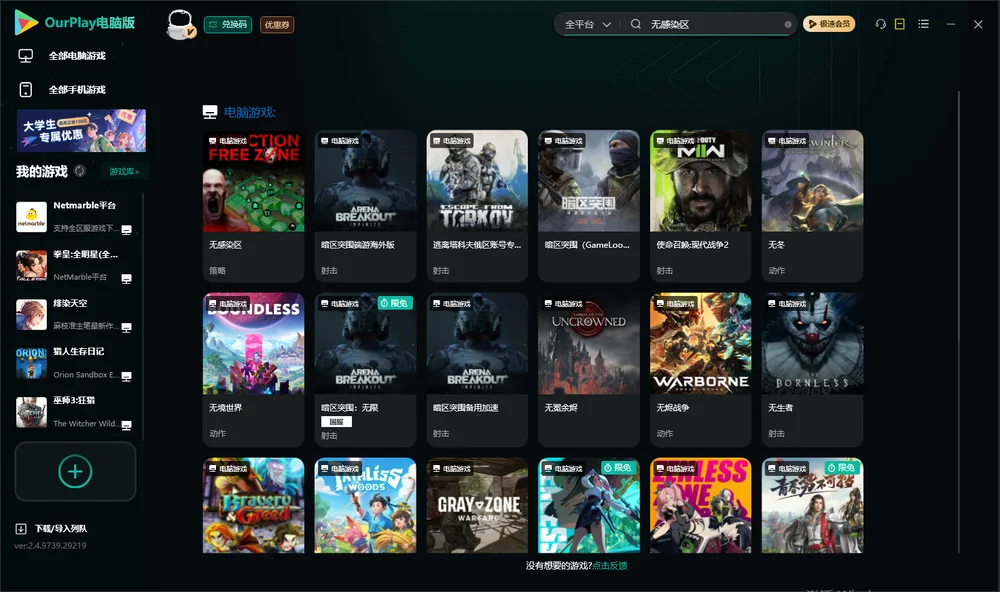The width and height of the screenshot is (1000, 592).
Task: Select 巫师3:狂猎 in my games
Action: pos(75,412)
